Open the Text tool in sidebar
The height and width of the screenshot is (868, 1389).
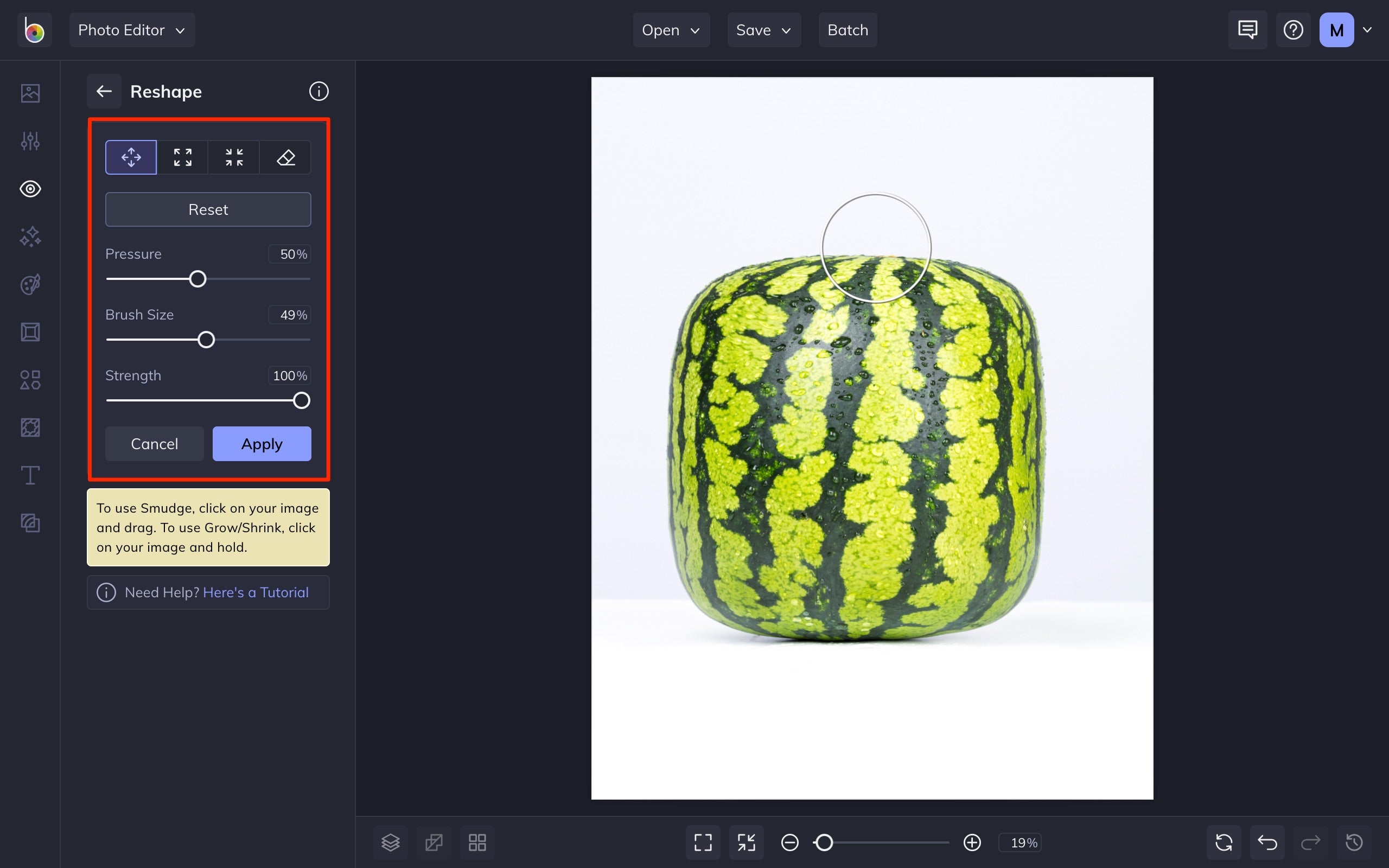30,475
